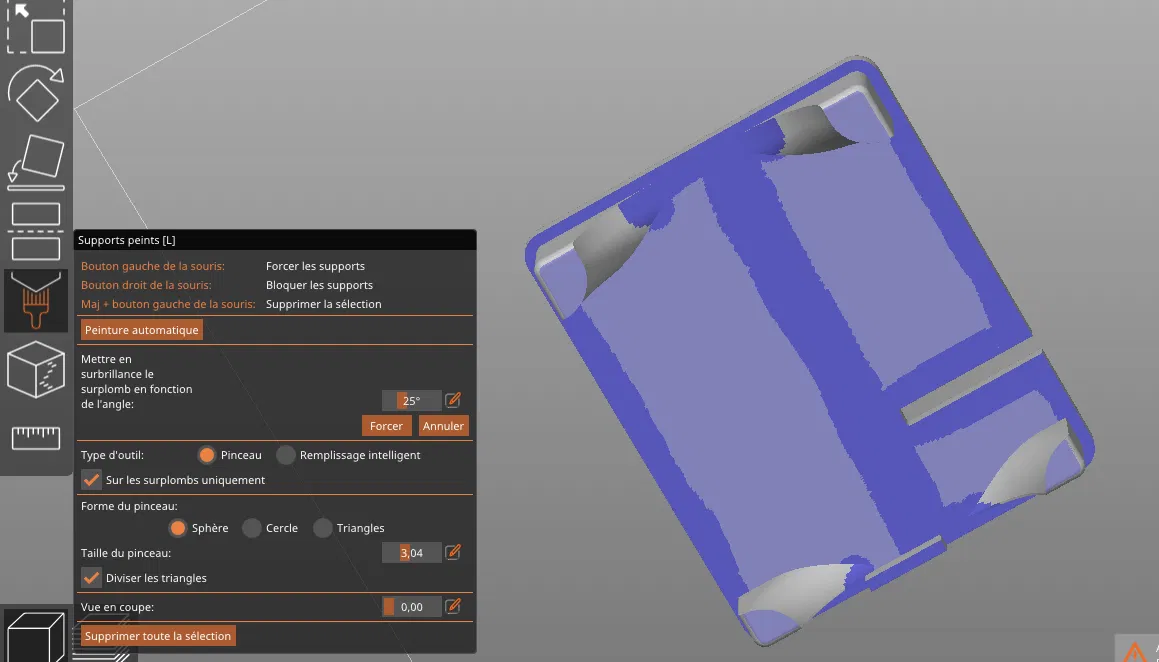This screenshot has width=1159, height=662.
Task: Select the Place on face tool
Action: tap(35, 162)
